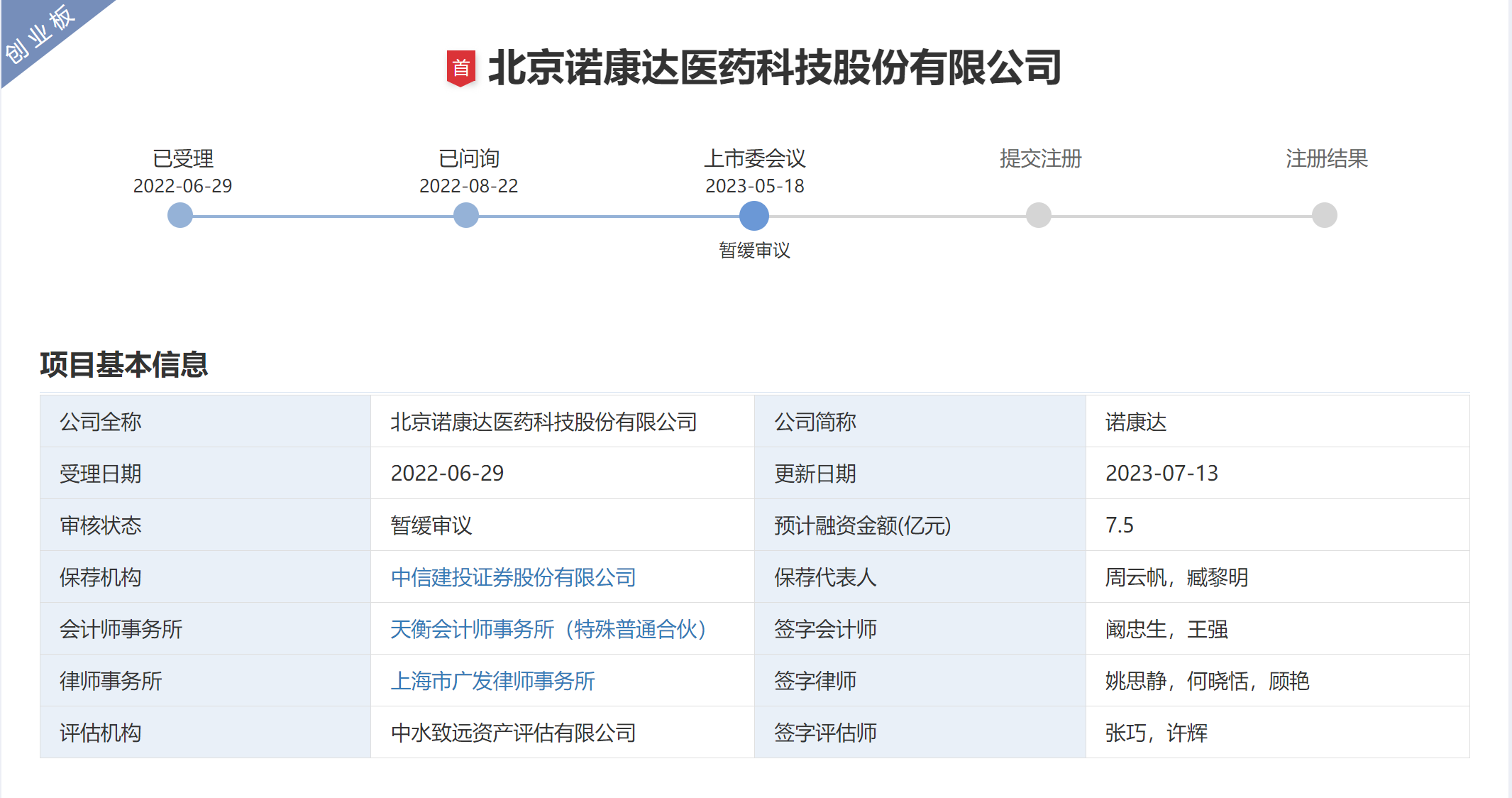Click the 已受理 stage label

[183, 158]
